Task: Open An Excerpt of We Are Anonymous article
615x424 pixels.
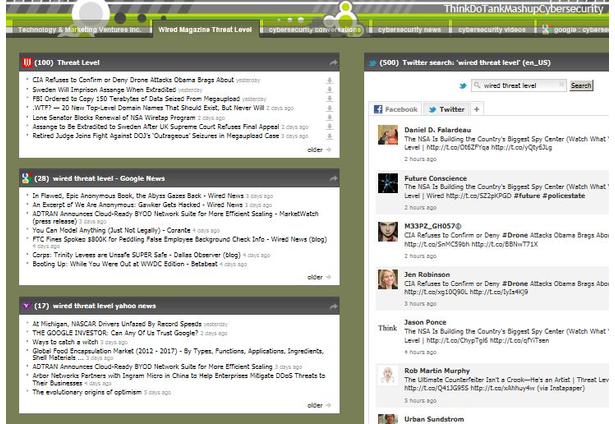Action: 137,205
